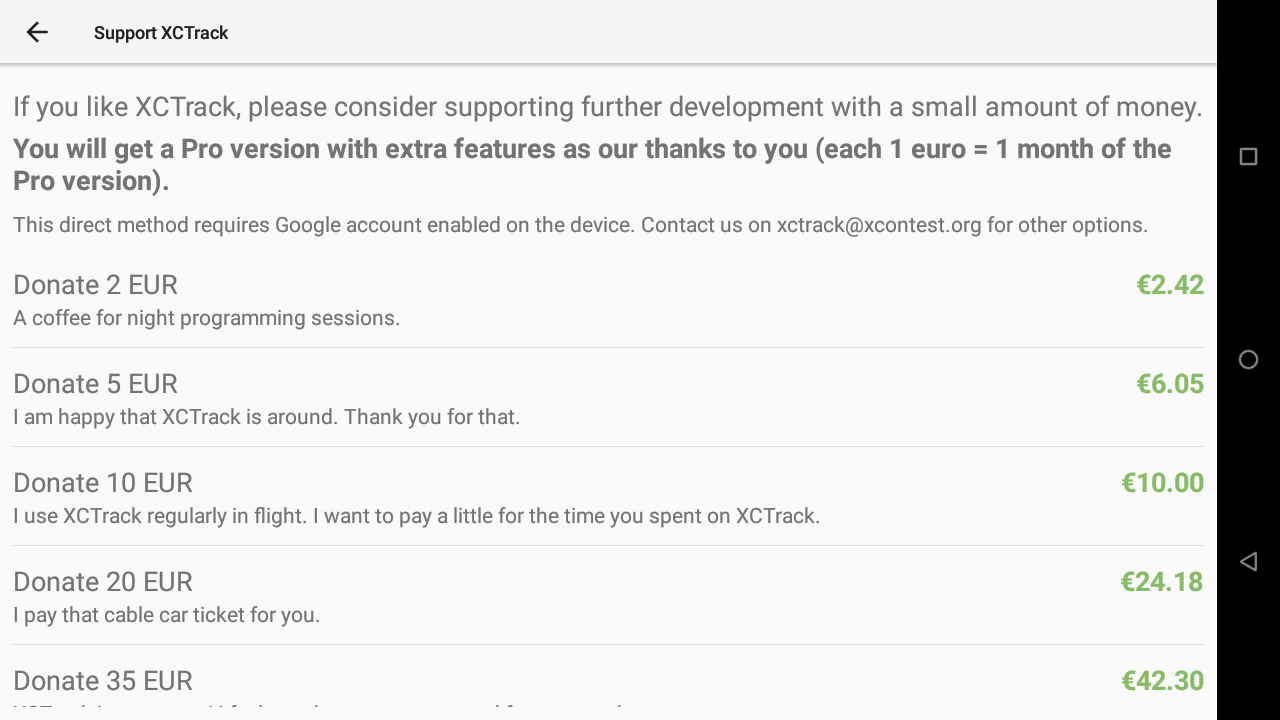Tap the €24.18 price label
1280x720 pixels.
[1162, 582]
